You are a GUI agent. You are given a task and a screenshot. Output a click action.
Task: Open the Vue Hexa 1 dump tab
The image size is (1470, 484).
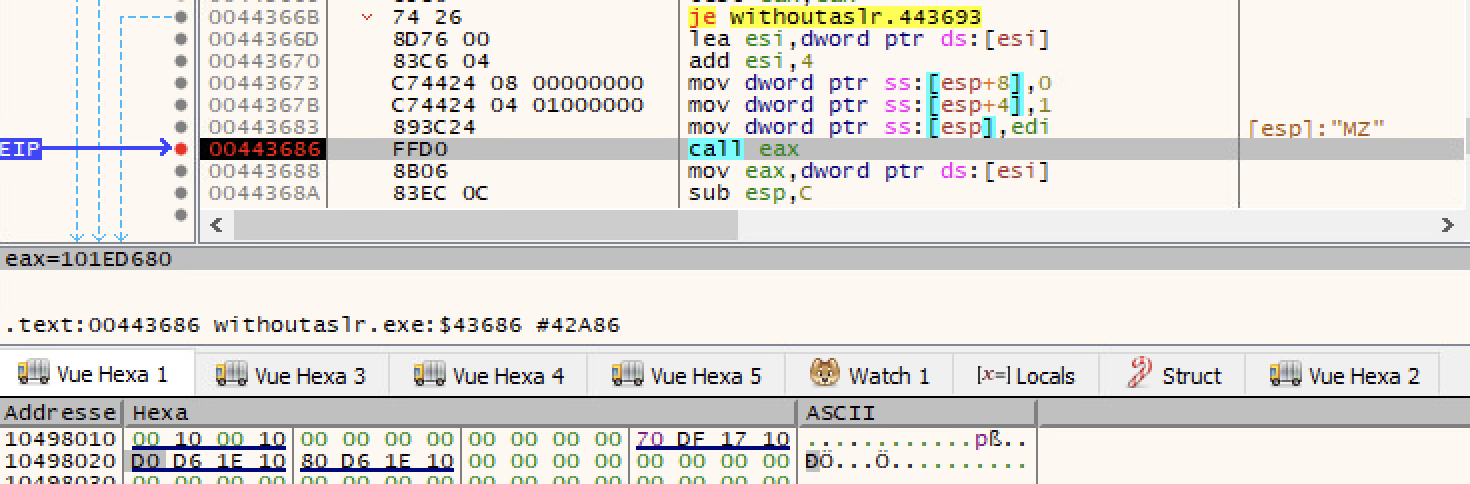point(98,375)
